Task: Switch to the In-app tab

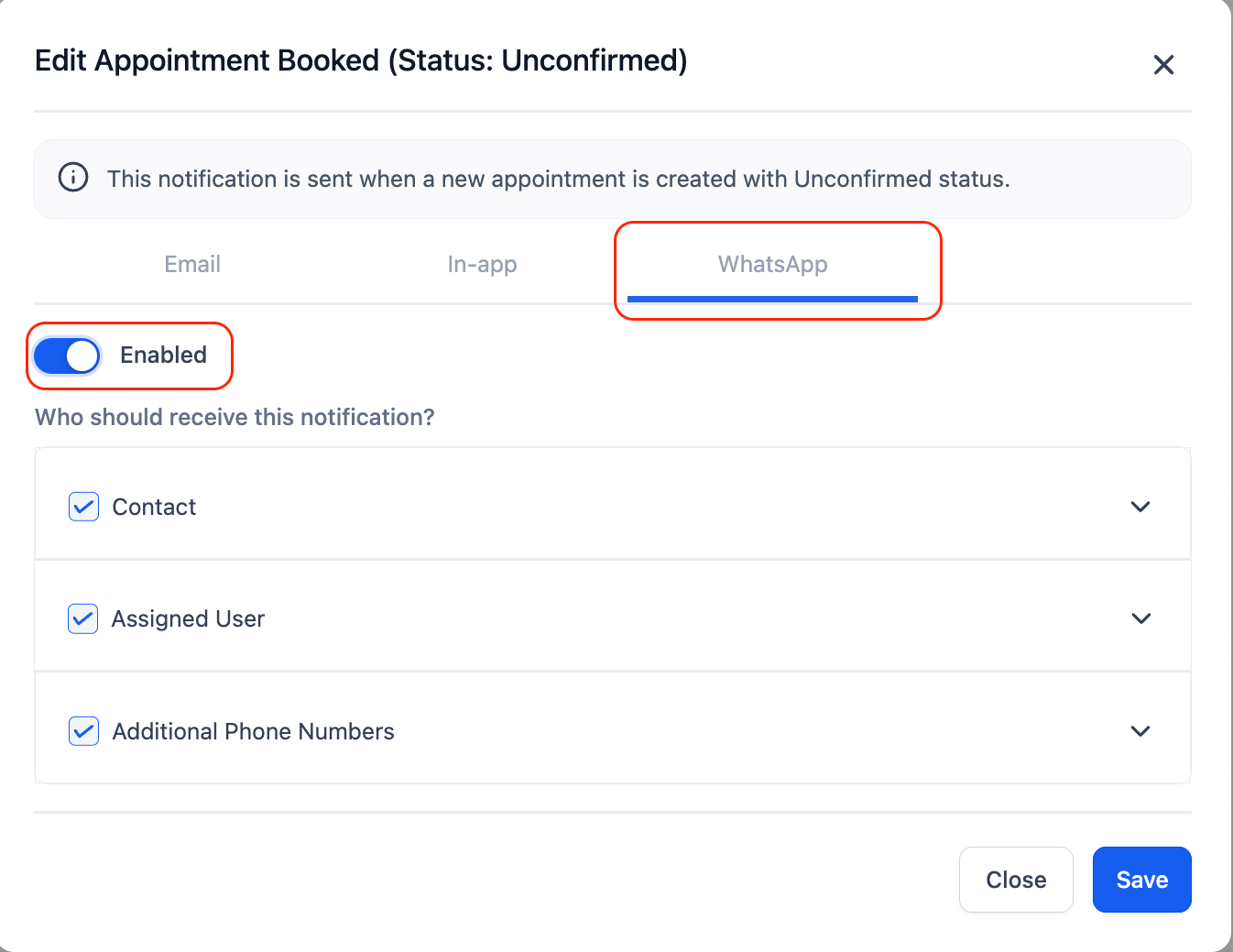Action: (x=482, y=264)
